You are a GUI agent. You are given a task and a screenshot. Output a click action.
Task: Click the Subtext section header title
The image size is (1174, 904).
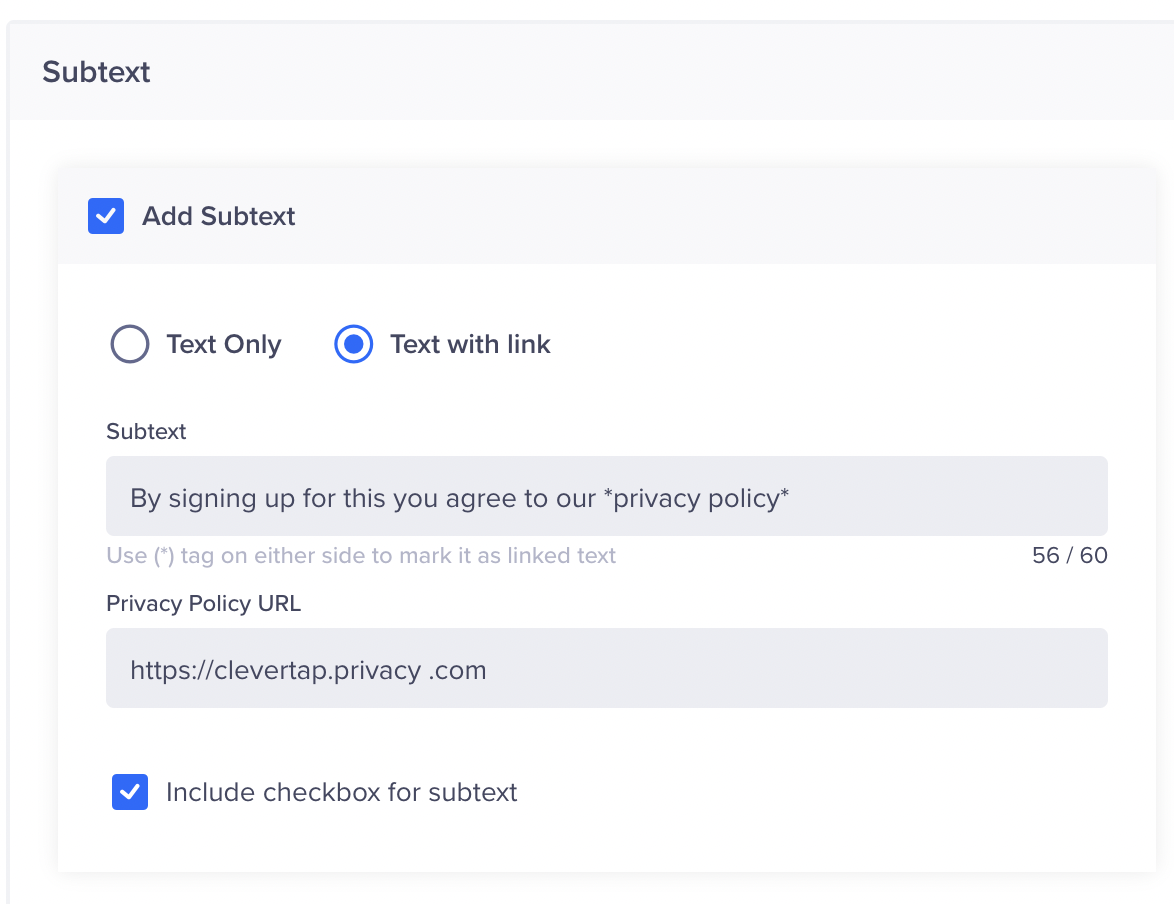click(x=96, y=72)
